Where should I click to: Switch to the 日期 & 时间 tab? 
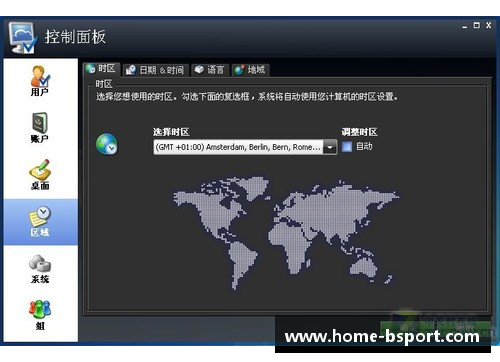click(x=155, y=70)
